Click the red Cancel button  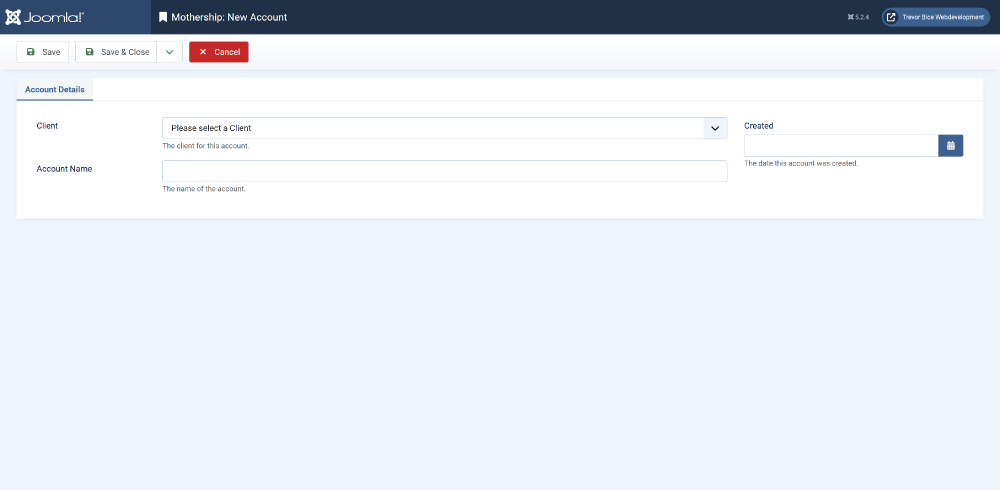click(x=219, y=52)
